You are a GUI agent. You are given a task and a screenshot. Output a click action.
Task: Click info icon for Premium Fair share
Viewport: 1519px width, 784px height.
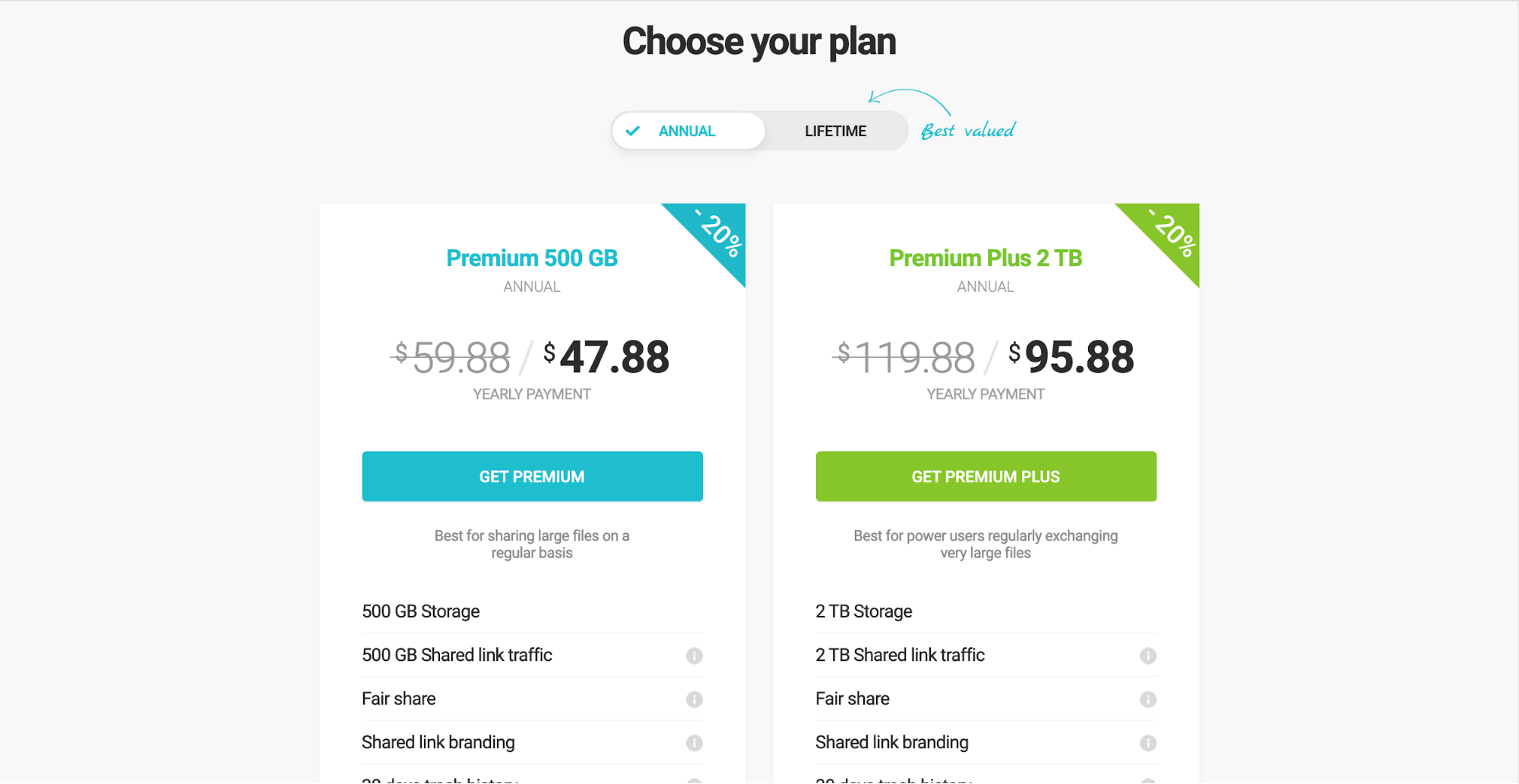point(694,699)
